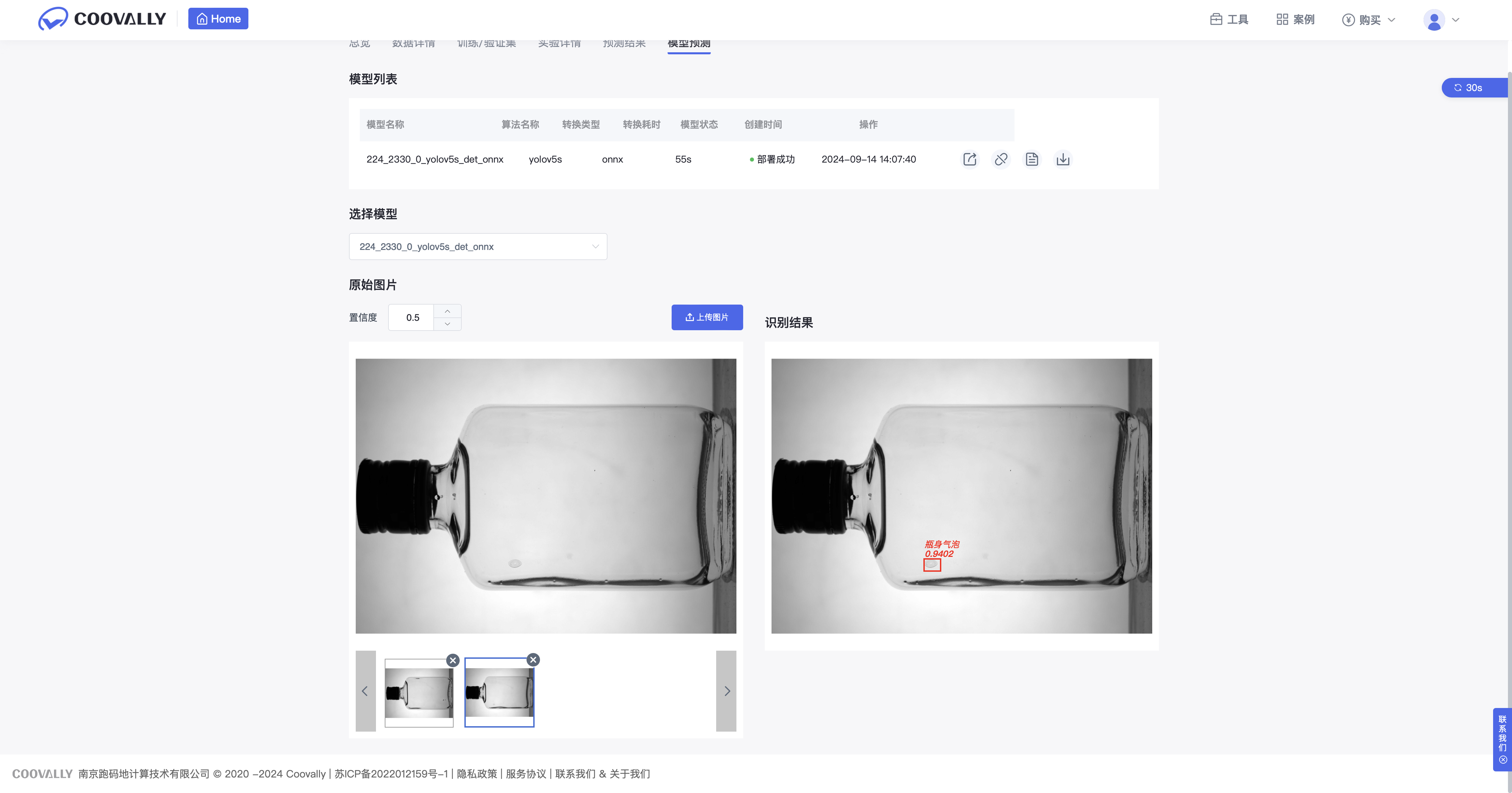Image resolution: width=1512 pixels, height=793 pixels.
Task: Decrease the confidence value stepper
Action: click(447, 324)
